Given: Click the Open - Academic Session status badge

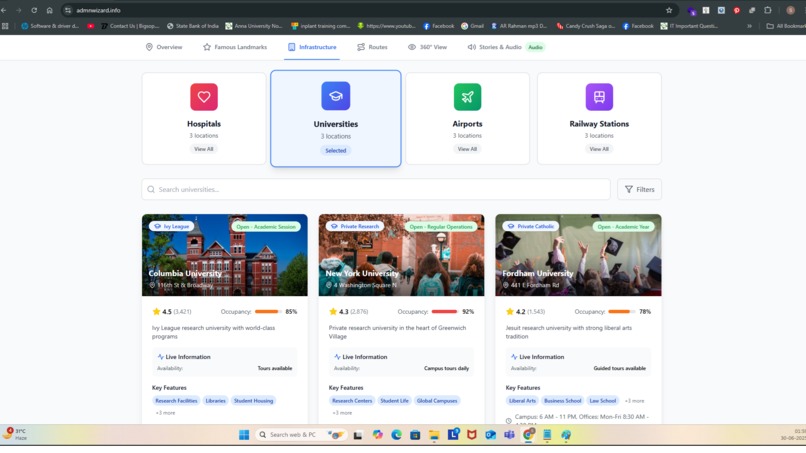Looking at the screenshot, I should pos(266,226).
